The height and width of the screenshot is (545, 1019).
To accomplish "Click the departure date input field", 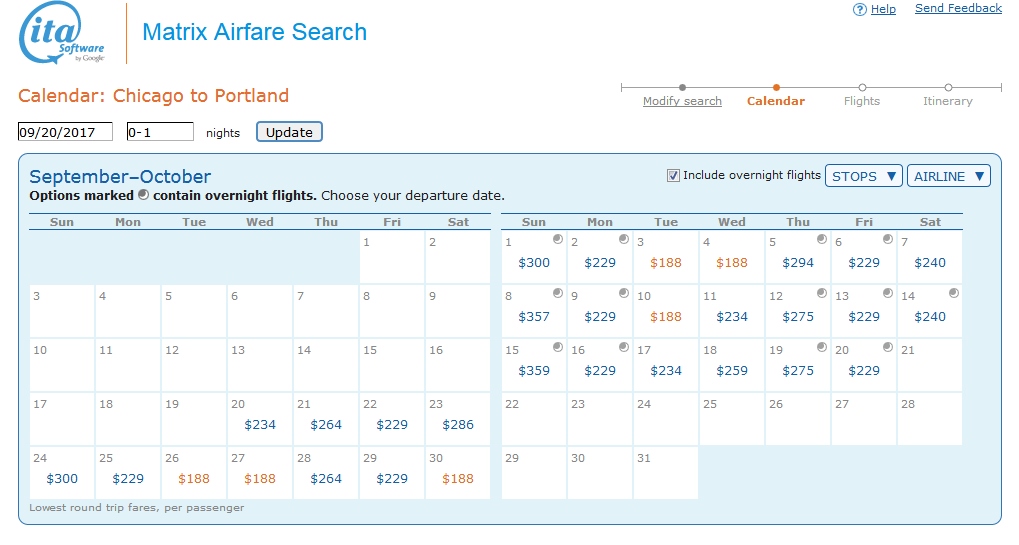I will (66, 132).
